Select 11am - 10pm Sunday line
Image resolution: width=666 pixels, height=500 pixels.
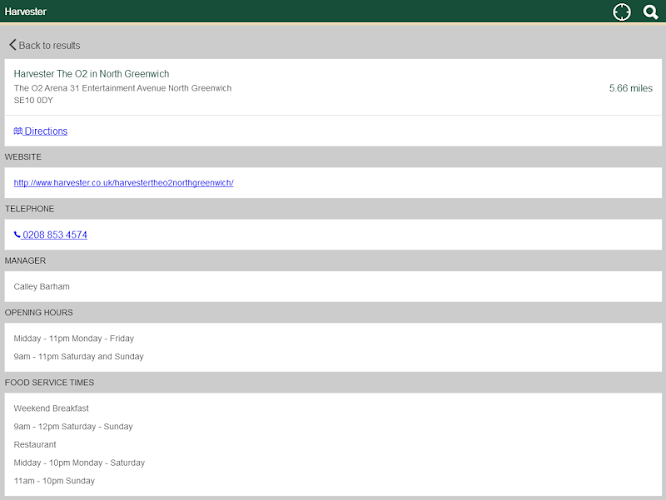pyautogui.click(x=54, y=481)
